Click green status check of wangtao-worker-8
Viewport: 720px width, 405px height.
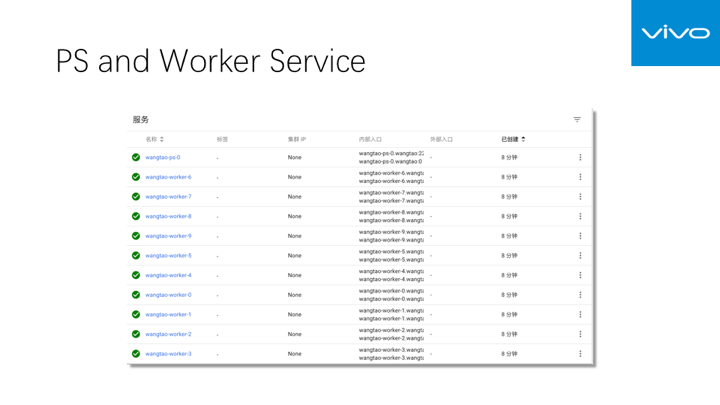(x=136, y=216)
